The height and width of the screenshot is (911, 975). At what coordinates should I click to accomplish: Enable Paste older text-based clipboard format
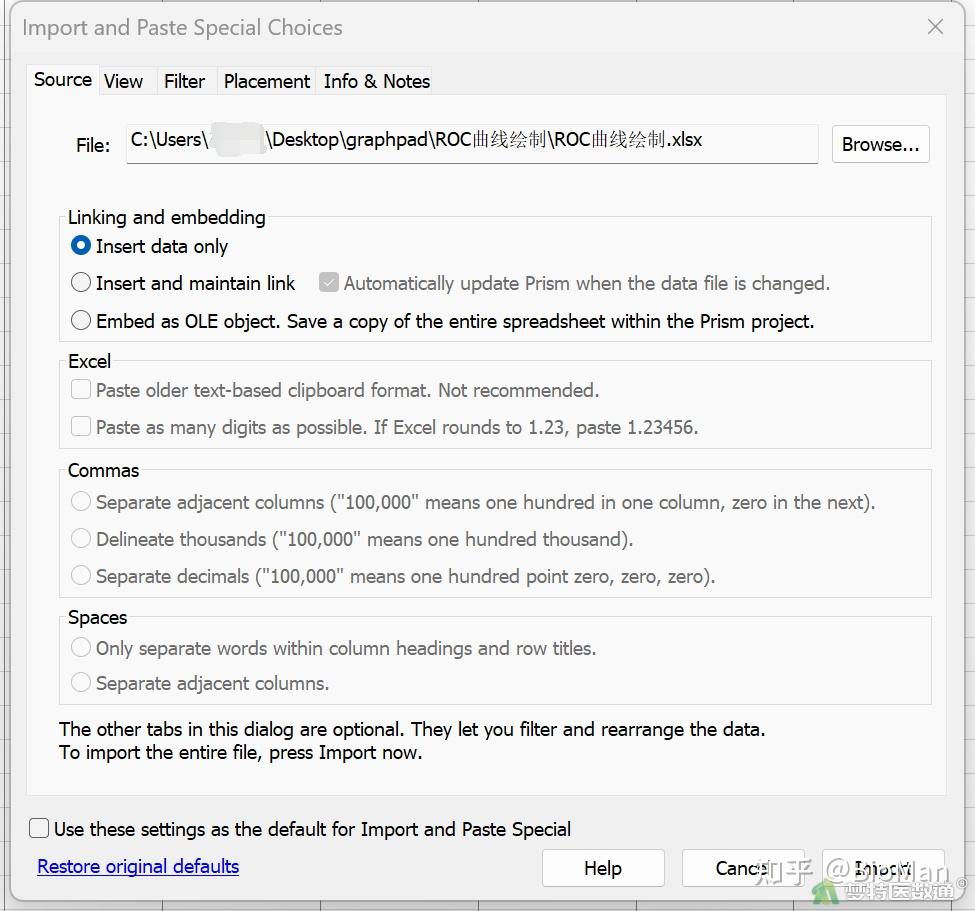(x=81, y=390)
